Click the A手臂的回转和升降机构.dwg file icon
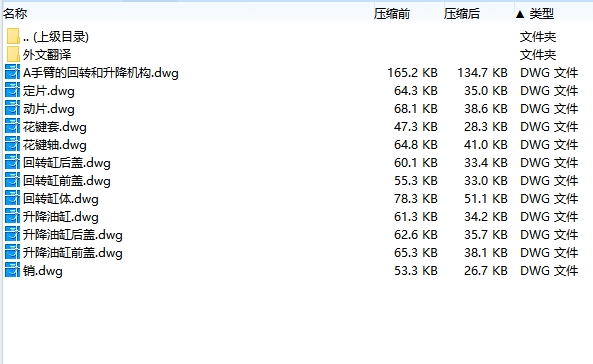593x364 pixels. pyautogui.click(x=12, y=72)
